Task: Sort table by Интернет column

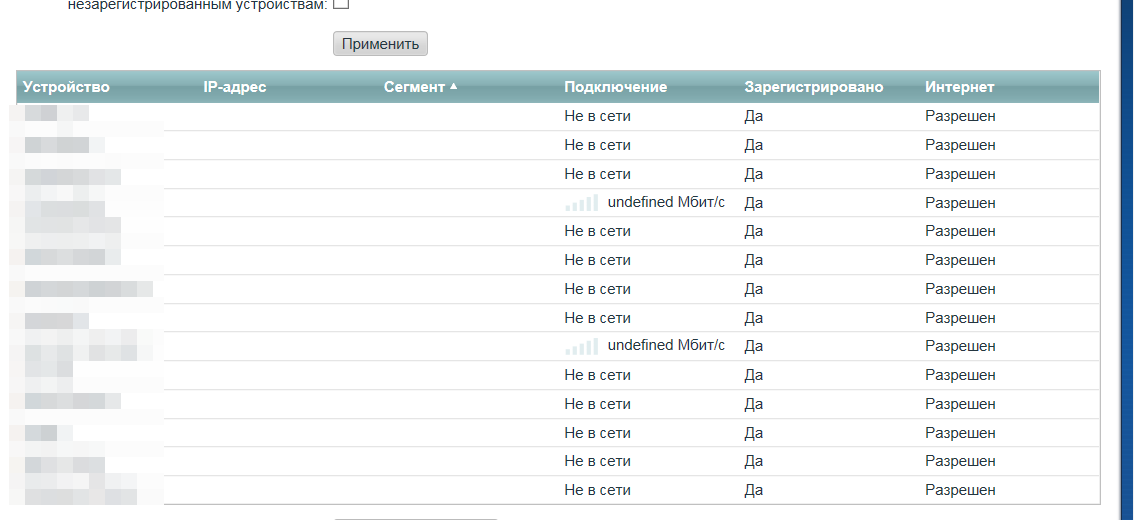Action: tap(959, 87)
